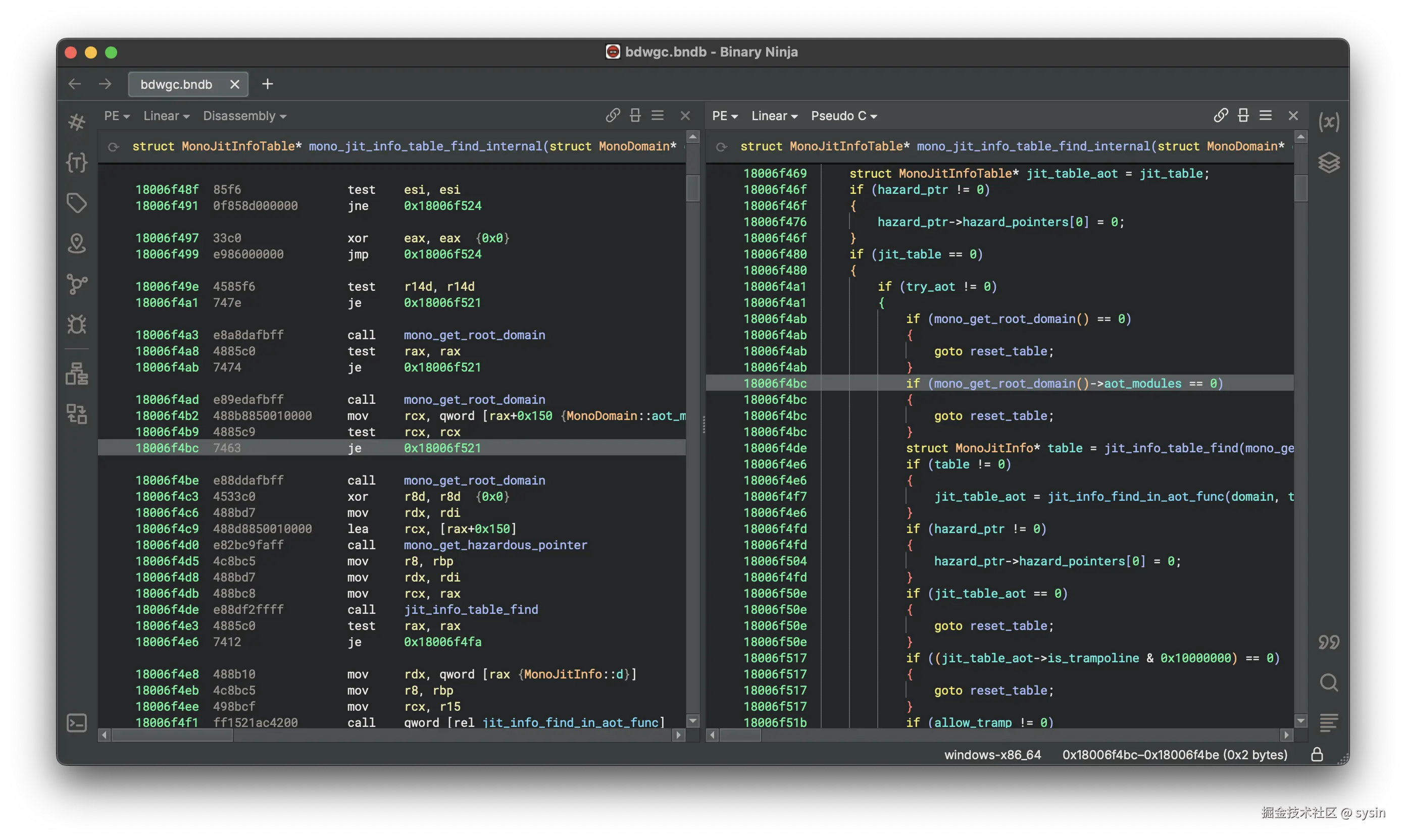1406x840 pixels.
Task: Open the Disassembly view type dropdown
Action: pyautogui.click(x=244, y=116)
